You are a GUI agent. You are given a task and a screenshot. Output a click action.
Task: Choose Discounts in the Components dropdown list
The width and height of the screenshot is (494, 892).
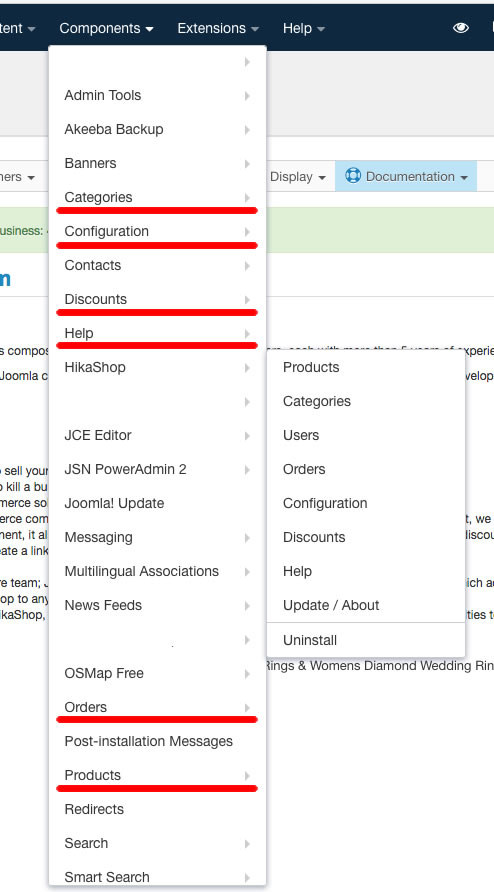coord(157,300)
